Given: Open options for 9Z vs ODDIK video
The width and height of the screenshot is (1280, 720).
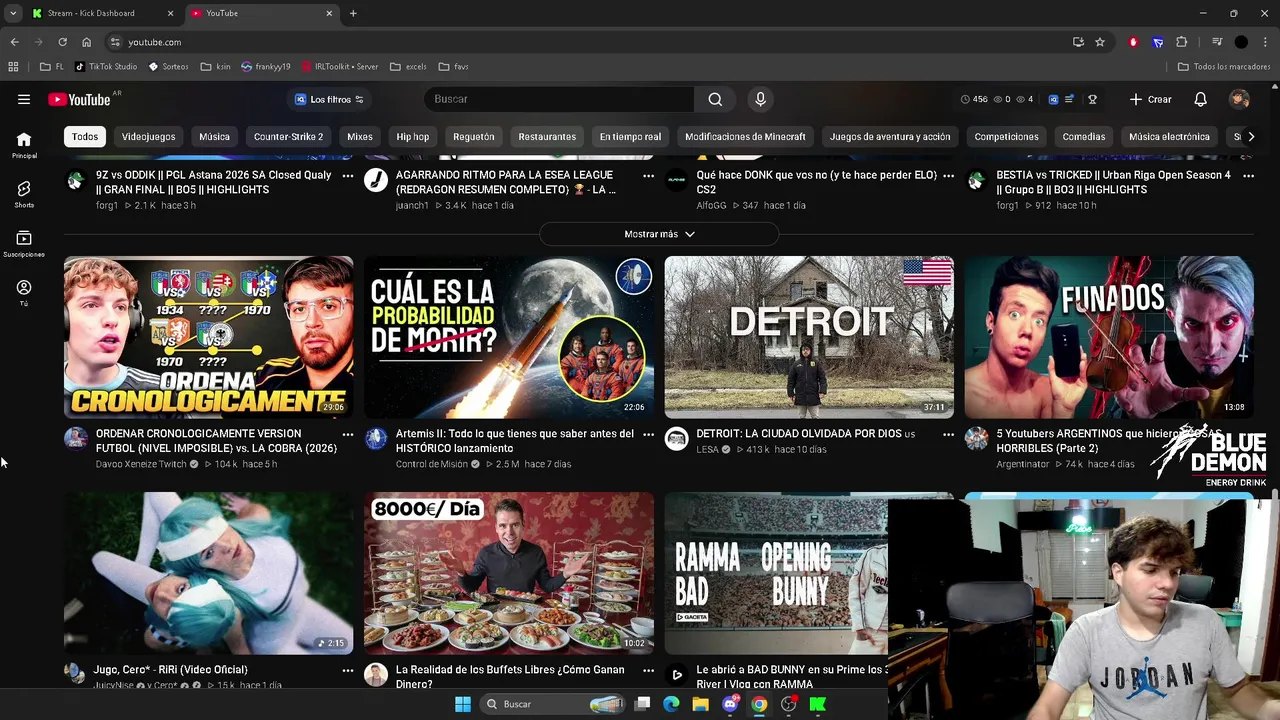Looking at the screenshot, I should pyautogui.click(x=348, y=175).
